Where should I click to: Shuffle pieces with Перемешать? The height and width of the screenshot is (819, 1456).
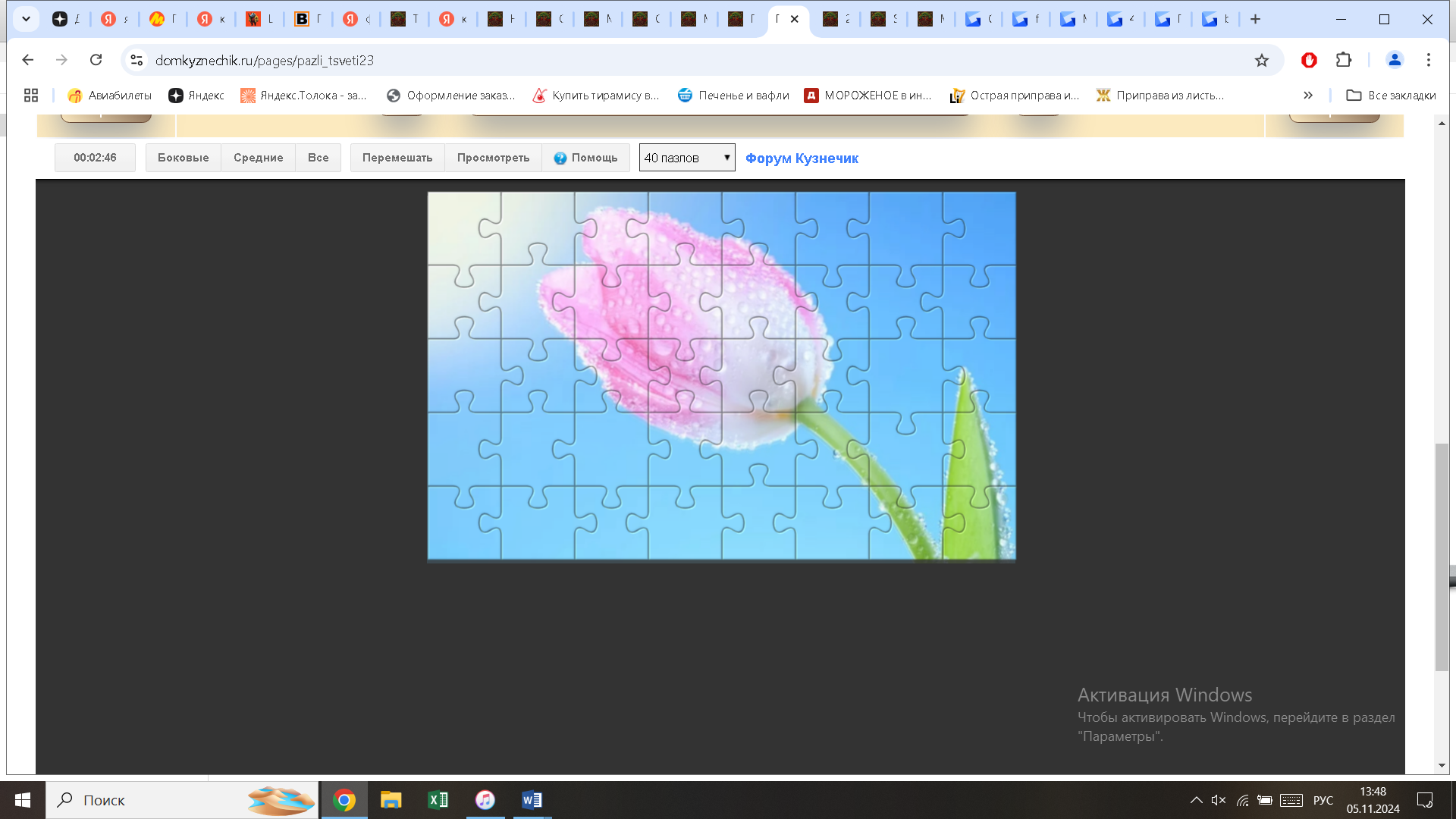coord(397,158)
